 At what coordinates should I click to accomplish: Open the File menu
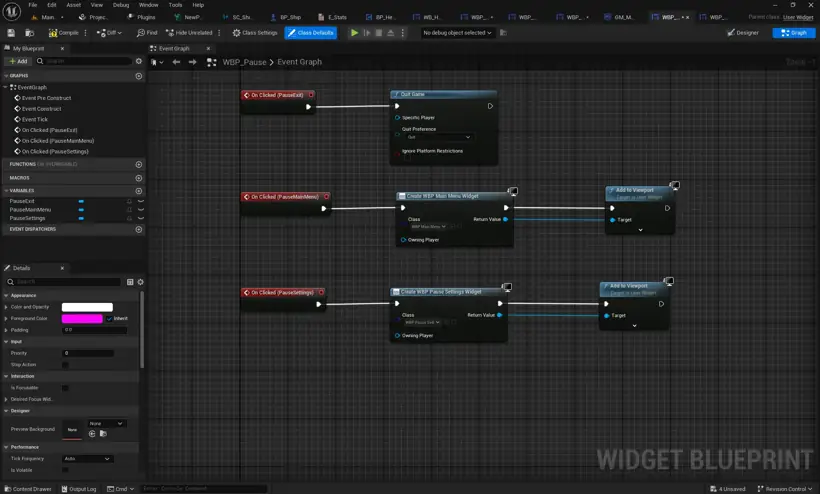coord(32,5)
